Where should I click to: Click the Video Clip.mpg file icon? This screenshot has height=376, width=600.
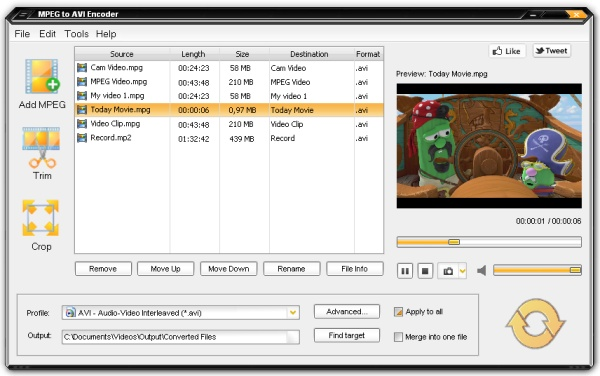82,124
